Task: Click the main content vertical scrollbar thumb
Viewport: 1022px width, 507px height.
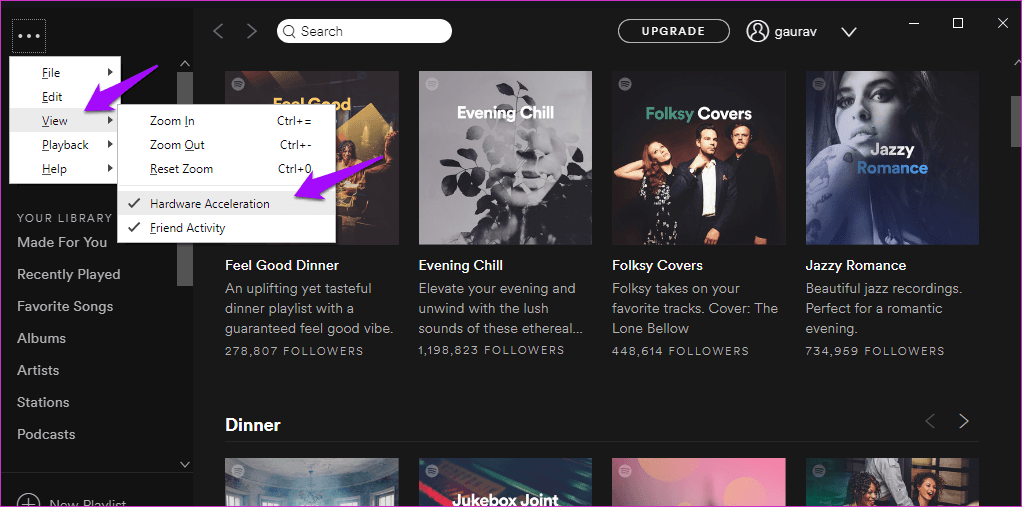Action: [1015, 123]
